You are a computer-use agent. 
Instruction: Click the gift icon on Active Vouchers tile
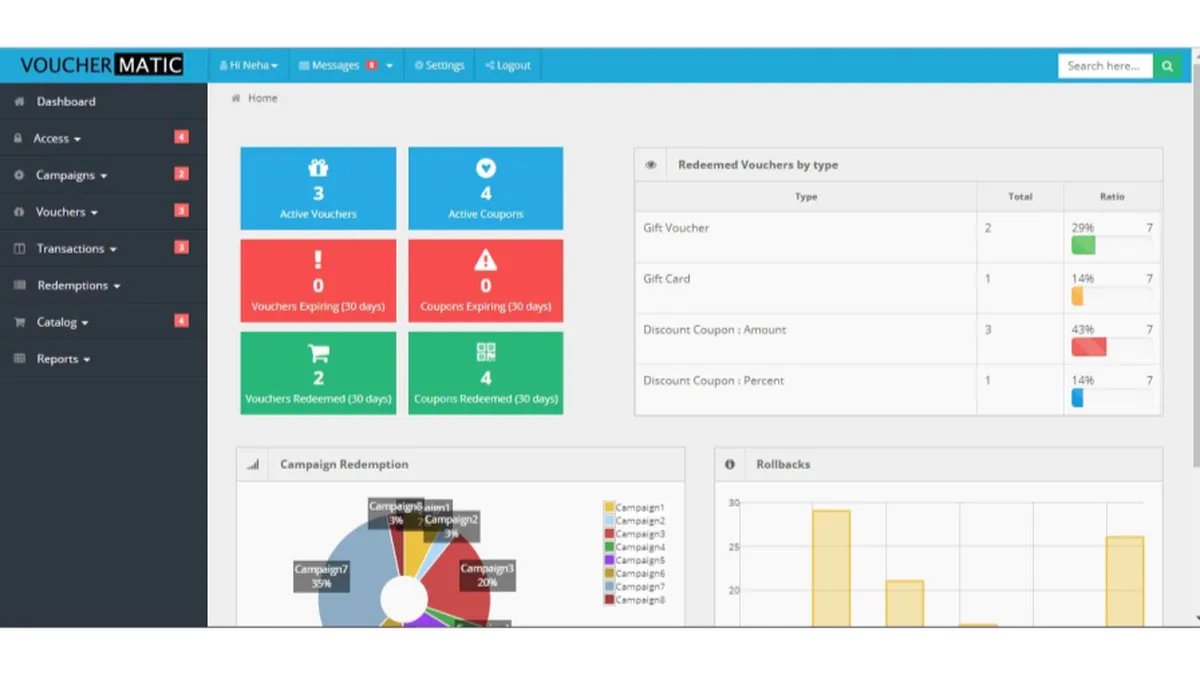[318, 168]
